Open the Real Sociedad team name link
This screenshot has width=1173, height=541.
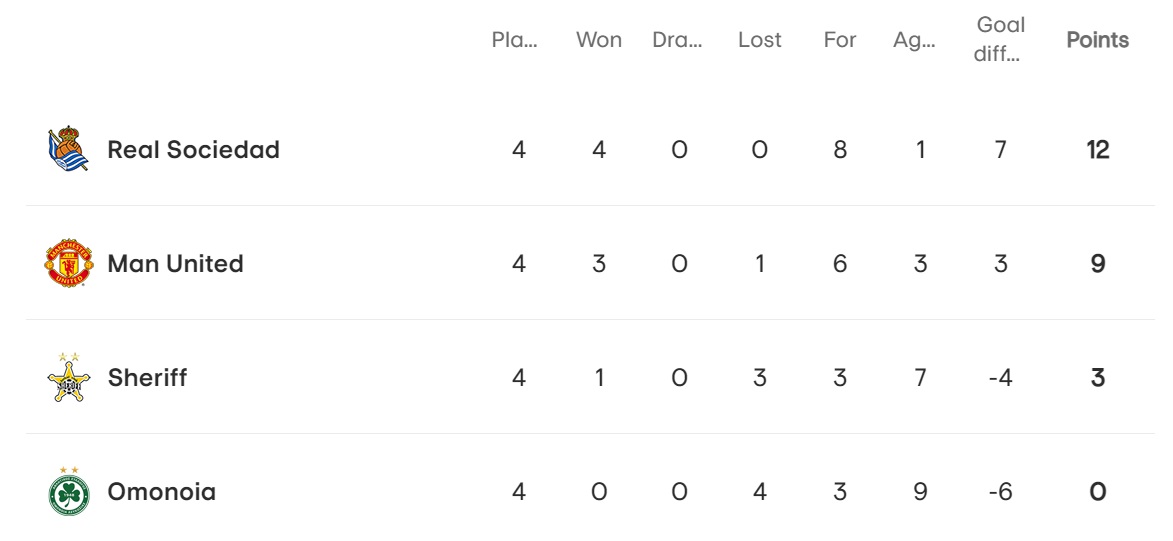point(194,150)
